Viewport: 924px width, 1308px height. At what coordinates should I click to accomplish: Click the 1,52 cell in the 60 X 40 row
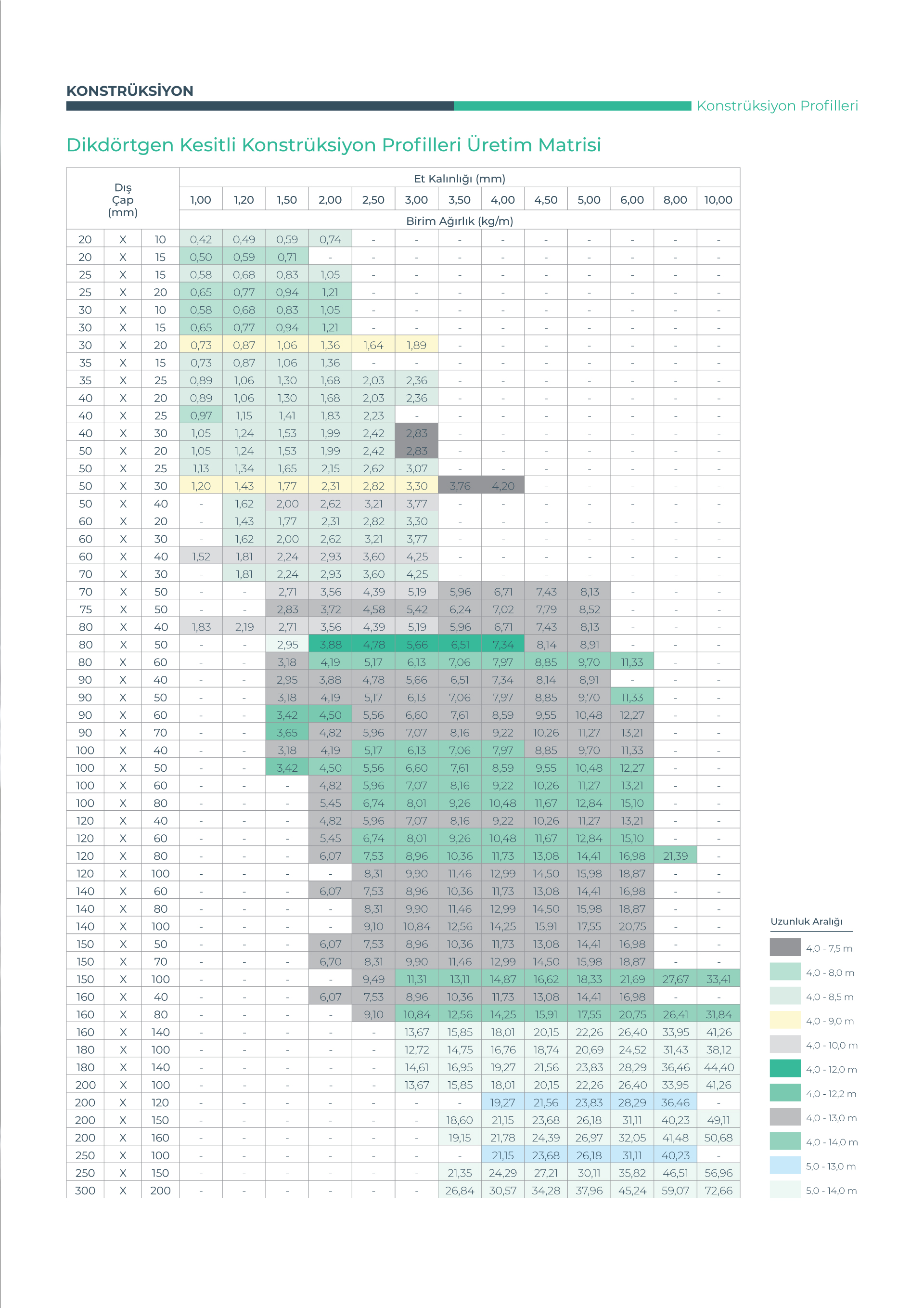[201, 557]
